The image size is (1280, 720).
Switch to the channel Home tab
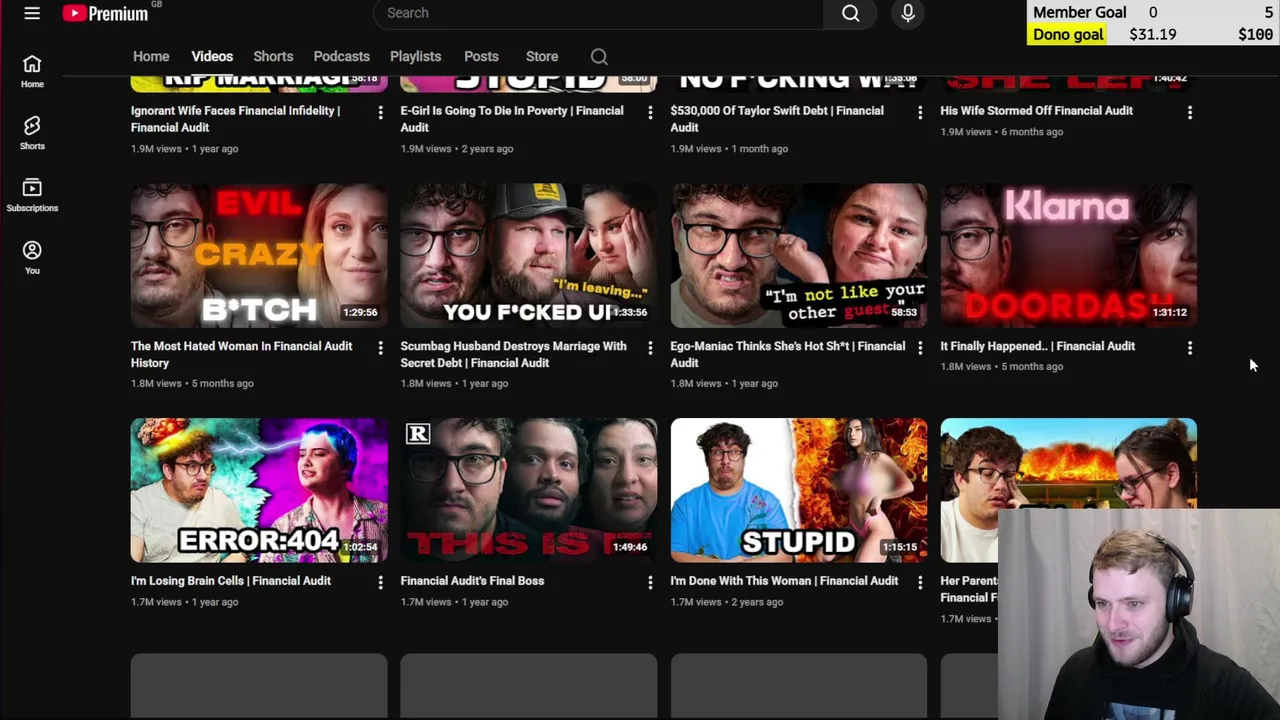click(151, 57)
